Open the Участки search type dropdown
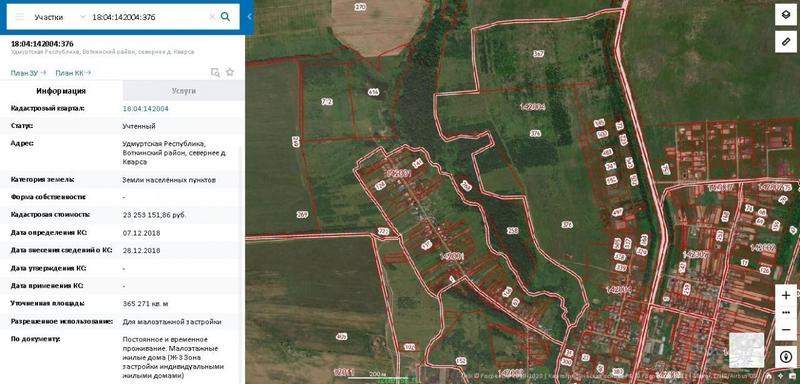This screenshot has height=384, width=800. pos(59,17)
